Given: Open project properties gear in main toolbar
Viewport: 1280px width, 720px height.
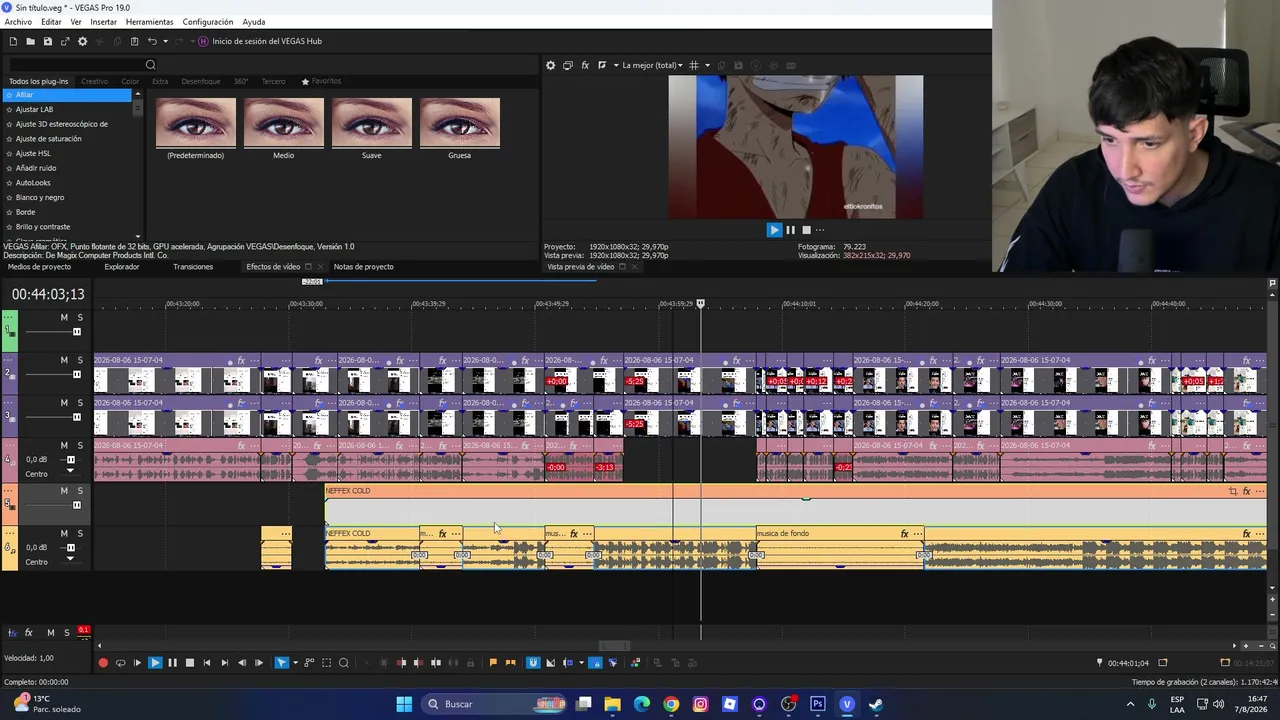Looking at the screenshot, I should click(83, 41).
